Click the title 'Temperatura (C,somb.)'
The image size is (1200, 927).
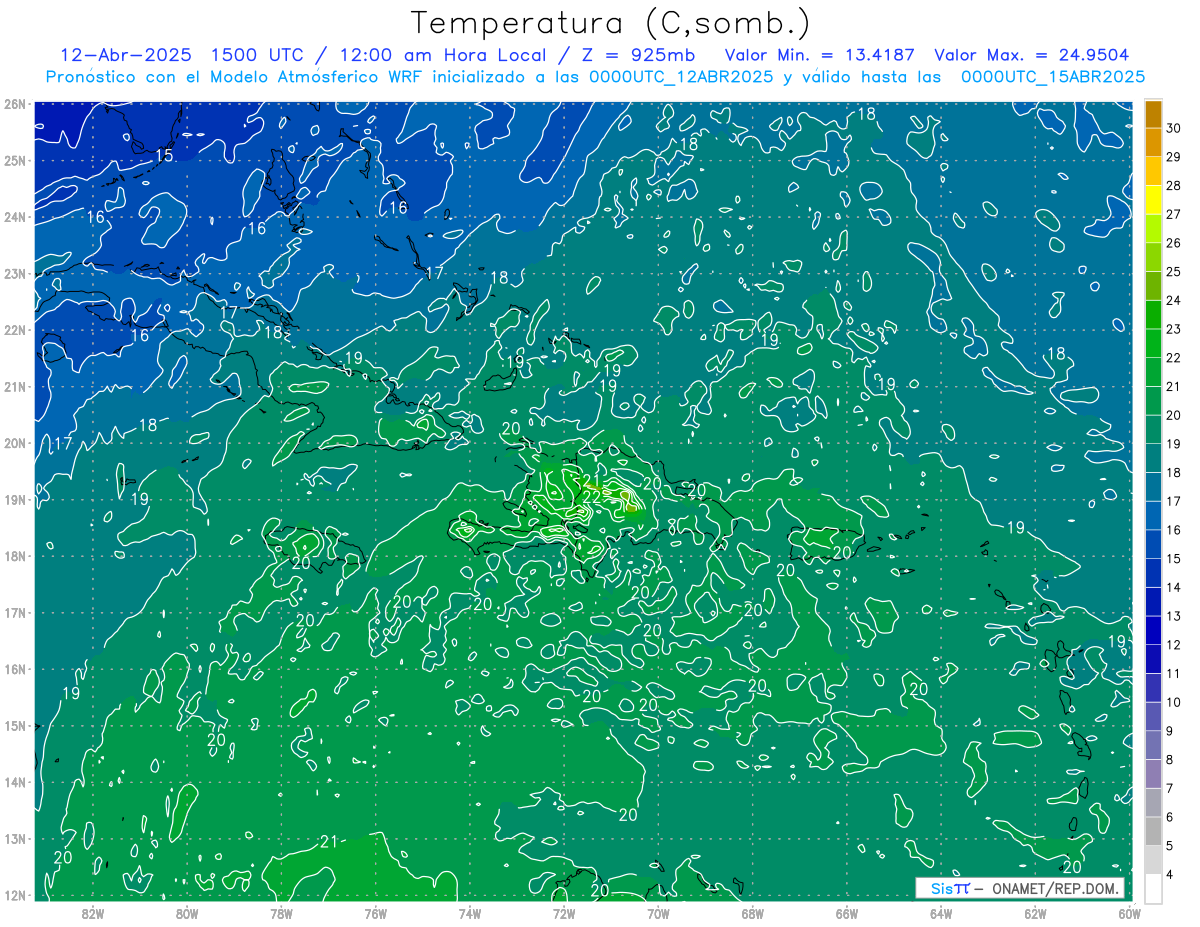click(610, 24)
